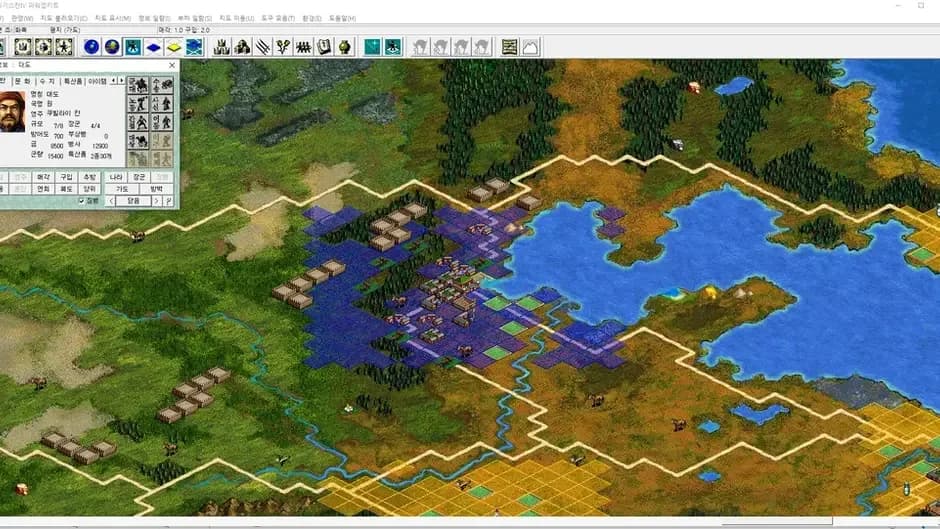Click the blue globe toolbar icon
Viewport: 940px width, 529px height.
(x=92, y=47)
